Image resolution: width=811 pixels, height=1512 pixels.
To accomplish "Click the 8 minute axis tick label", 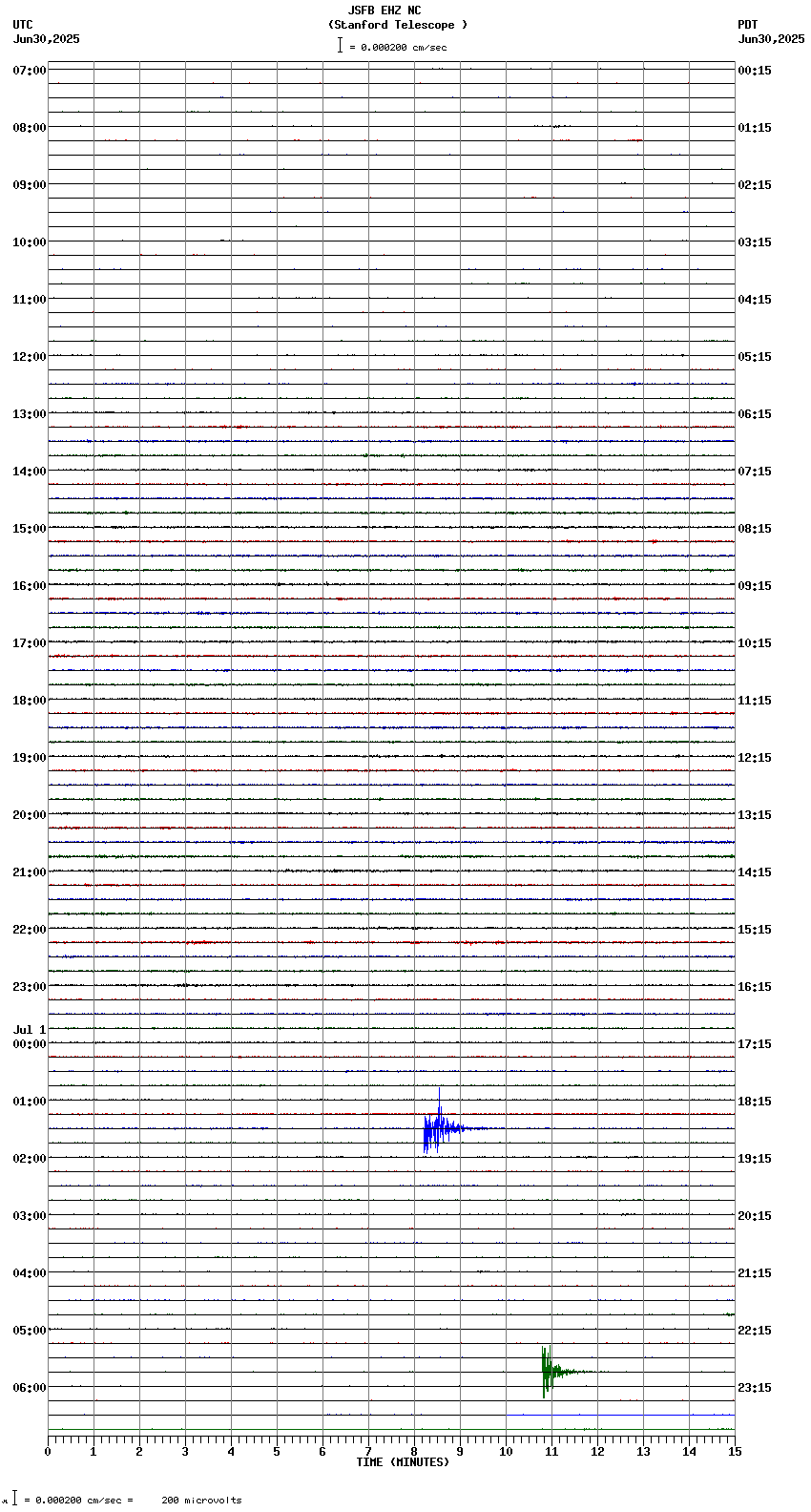I will [414, 1452].
